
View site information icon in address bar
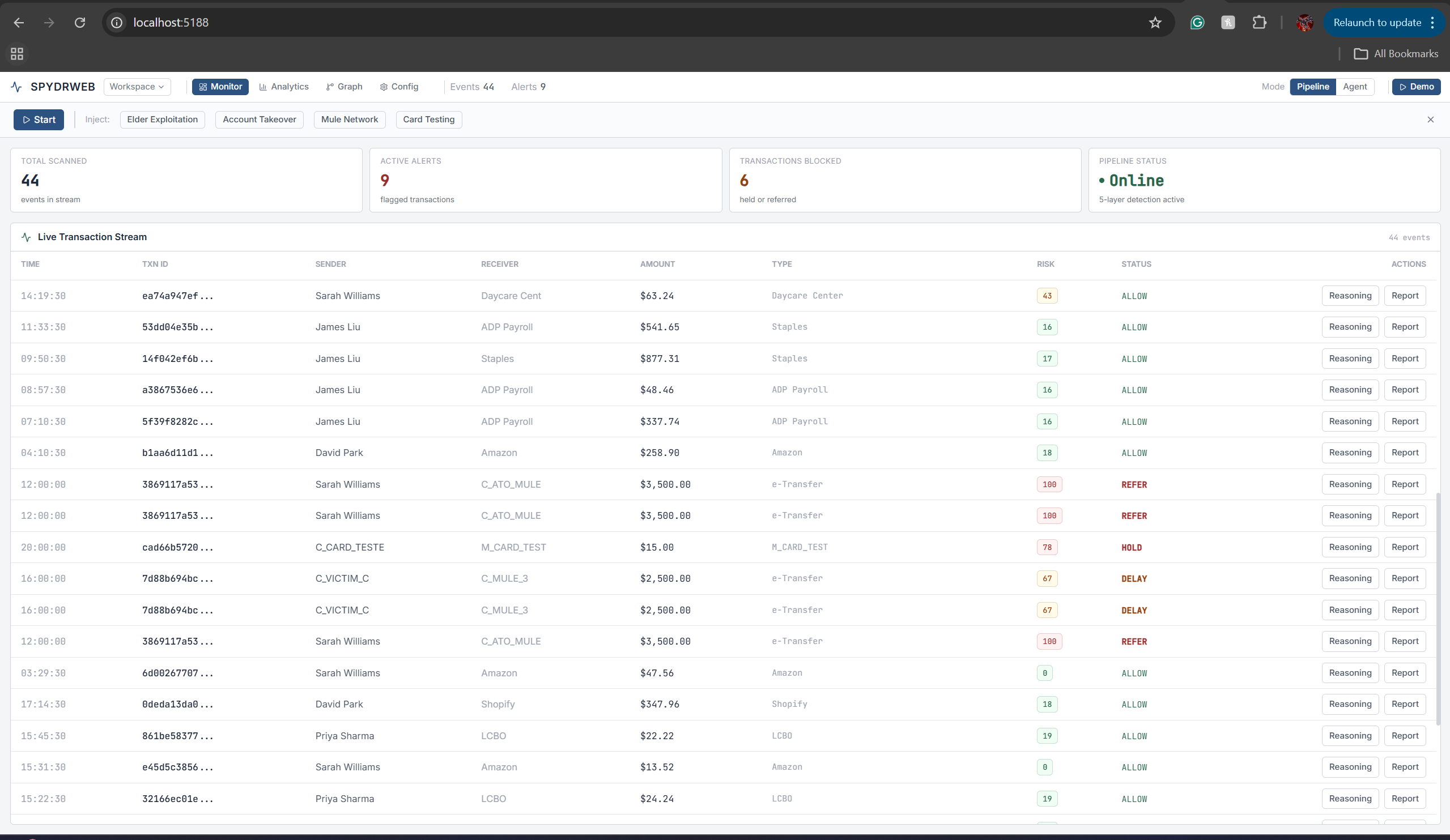(x=117, y=23)
